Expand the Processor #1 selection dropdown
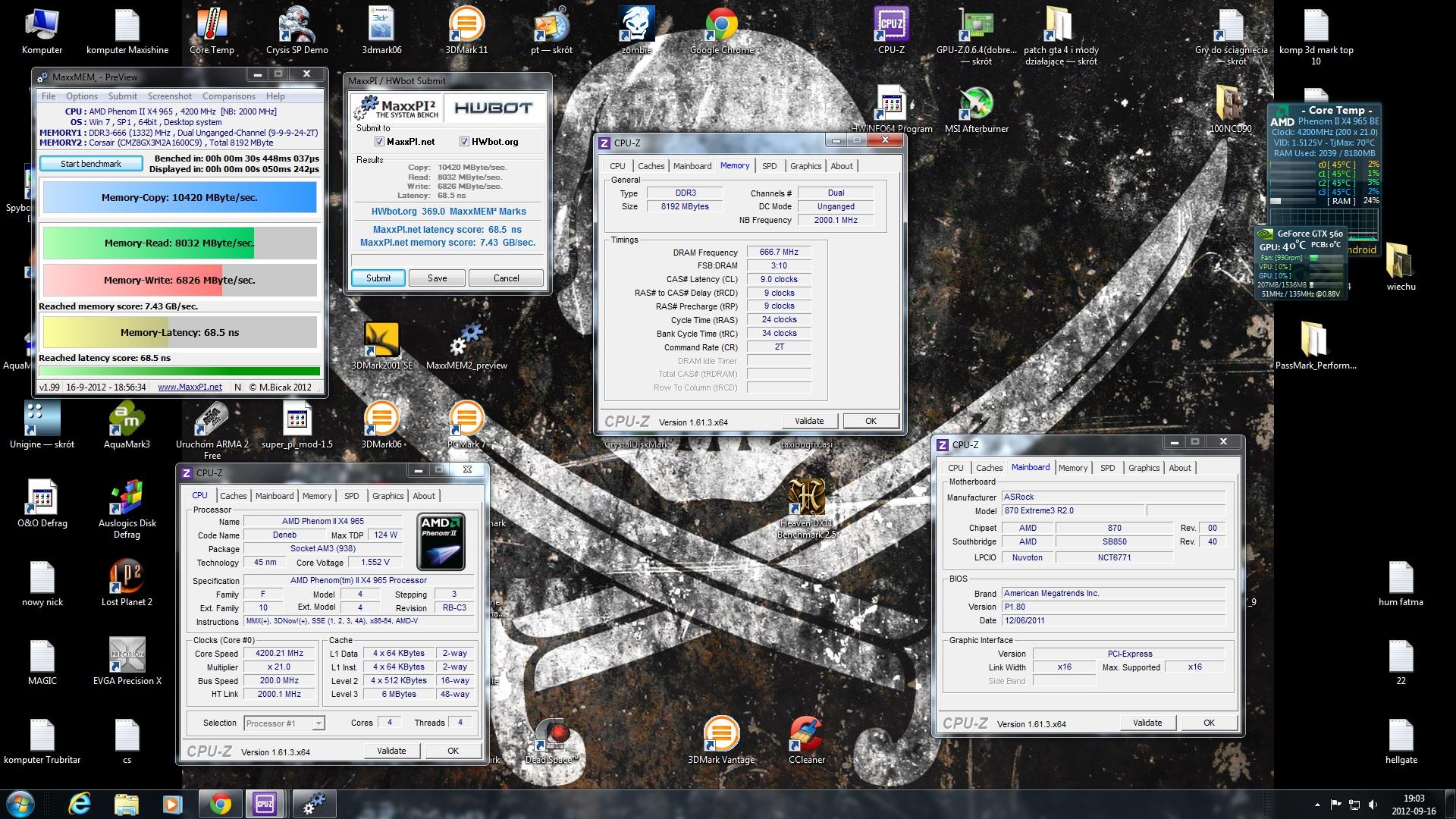The width and height of the screenshot is (1456, 819). pos(318,723)
